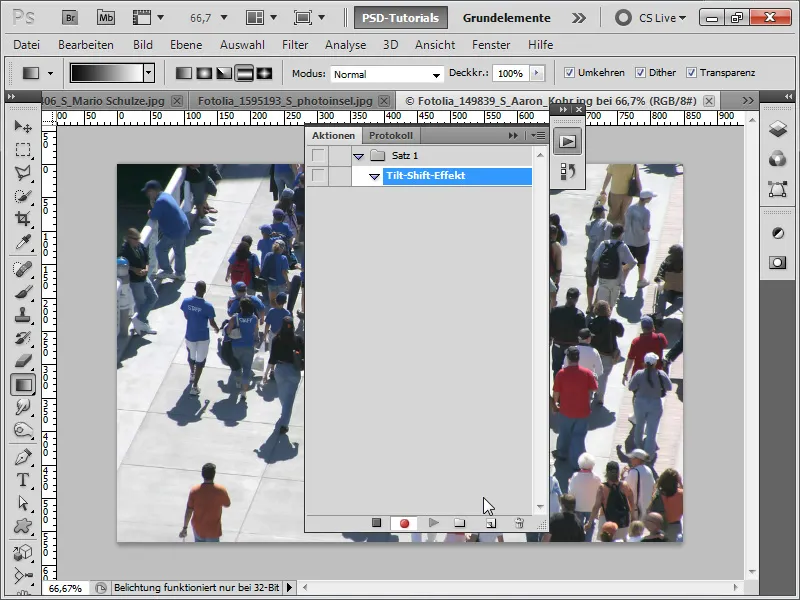Select the Rectangular Marquee tool
800x600 pixels.
coord(22,149)
